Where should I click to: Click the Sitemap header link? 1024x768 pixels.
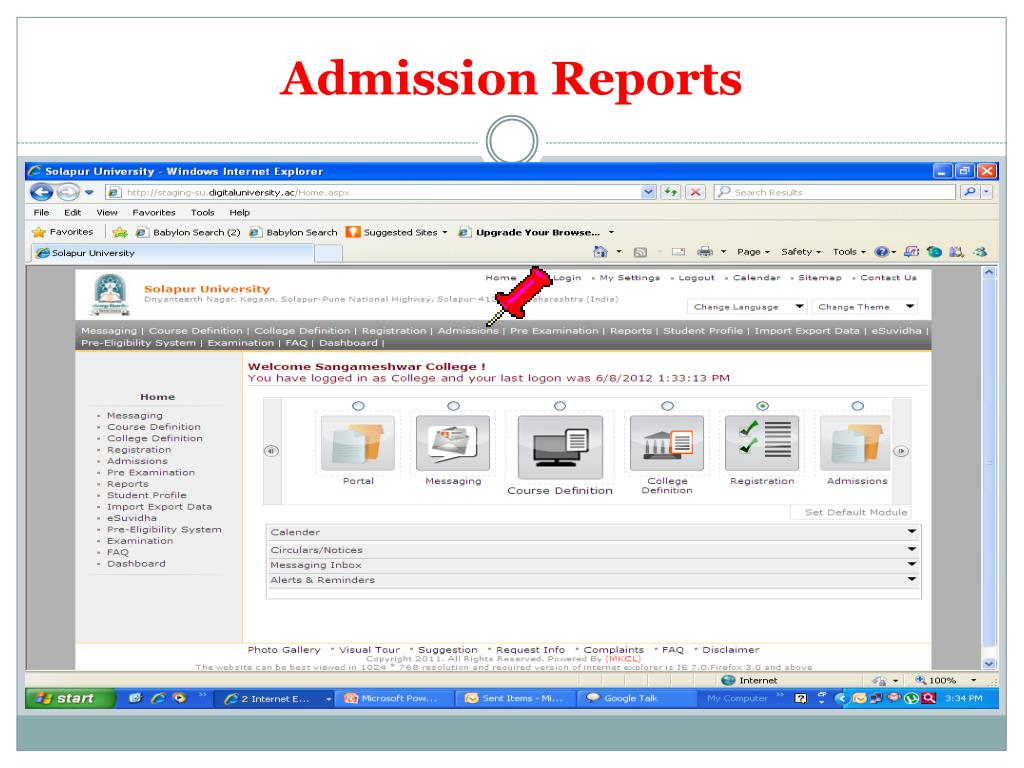[820, 278]
